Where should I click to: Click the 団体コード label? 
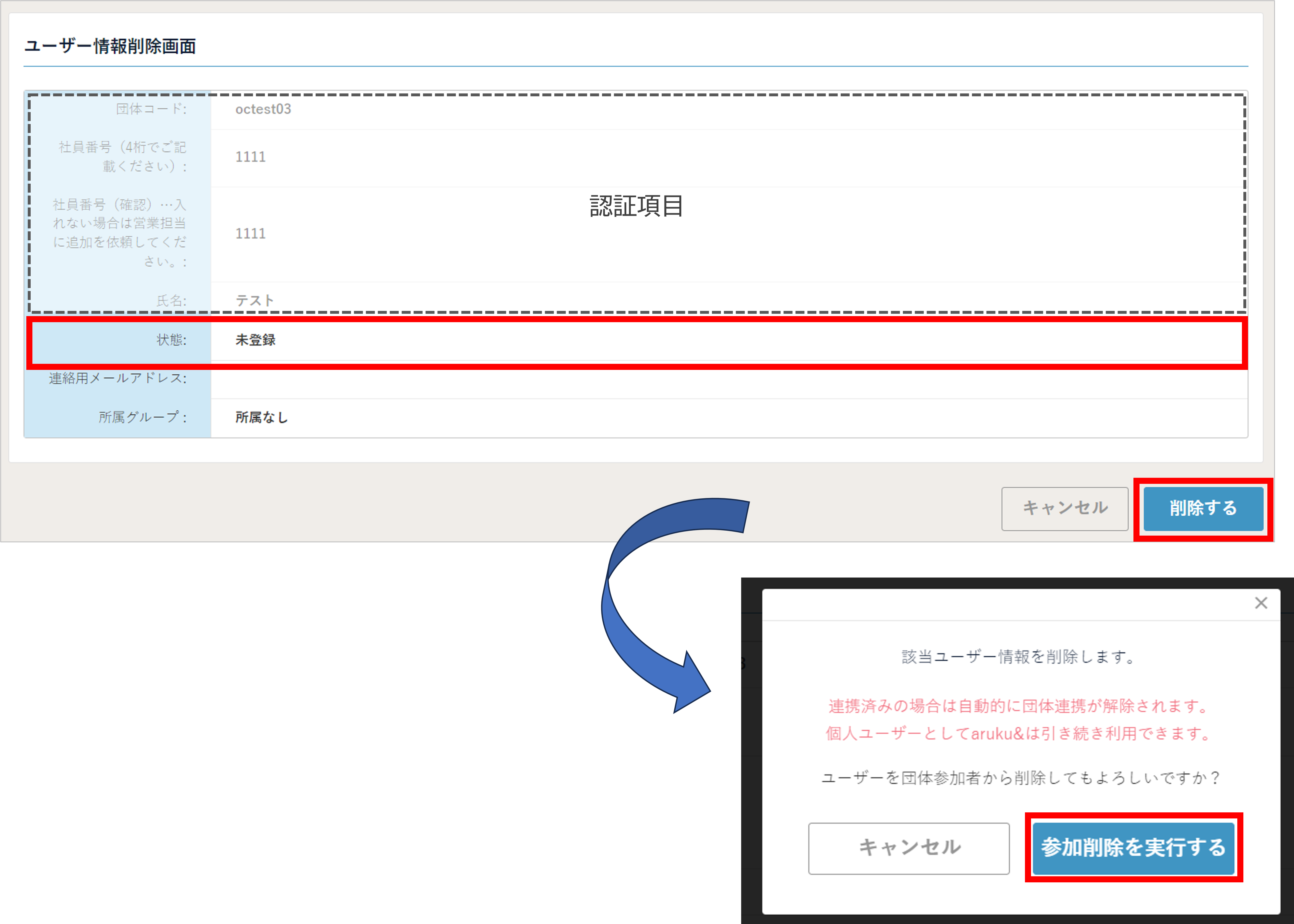[151, 109]
